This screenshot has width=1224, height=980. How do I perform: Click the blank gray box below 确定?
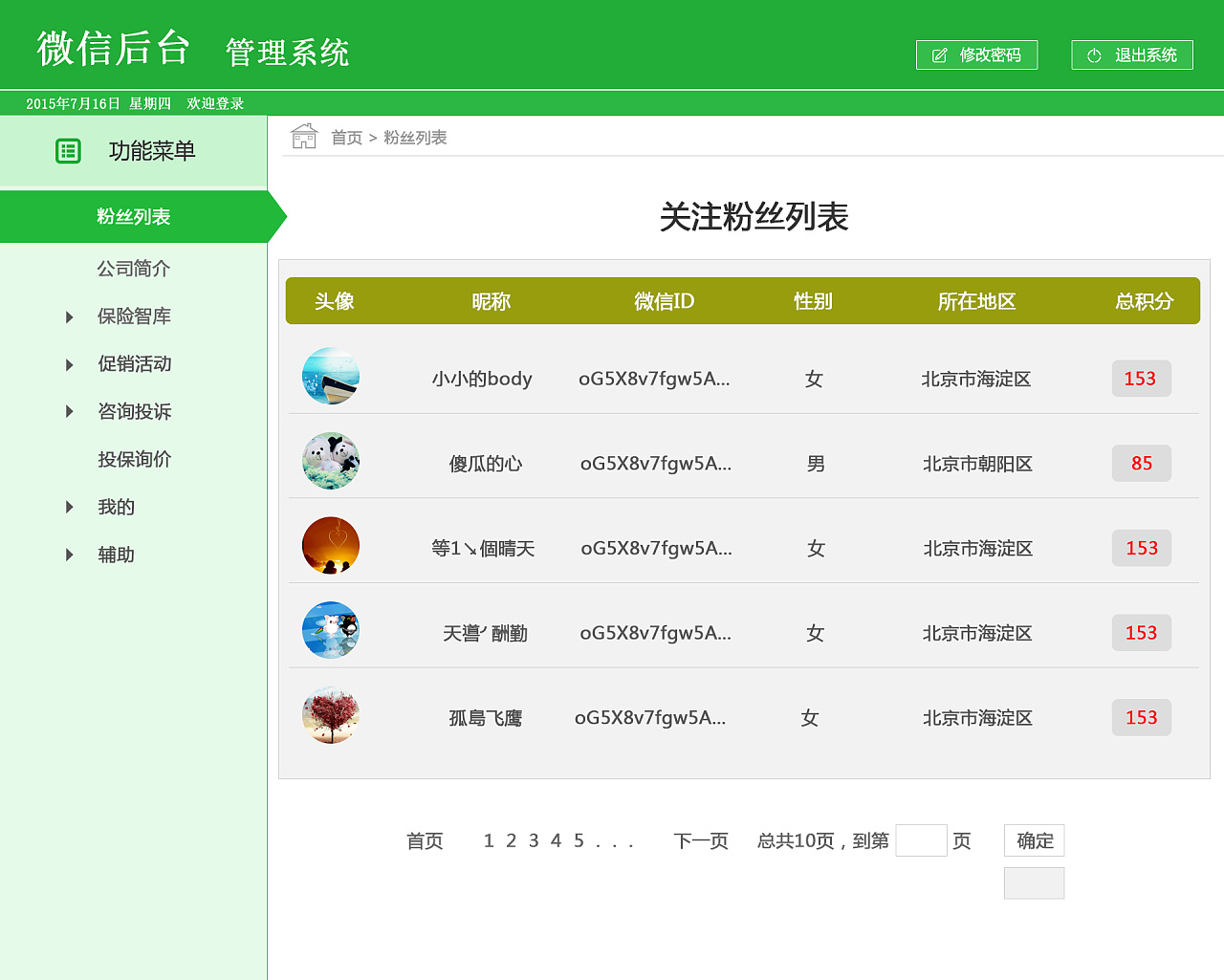[x=1035, y=883]
